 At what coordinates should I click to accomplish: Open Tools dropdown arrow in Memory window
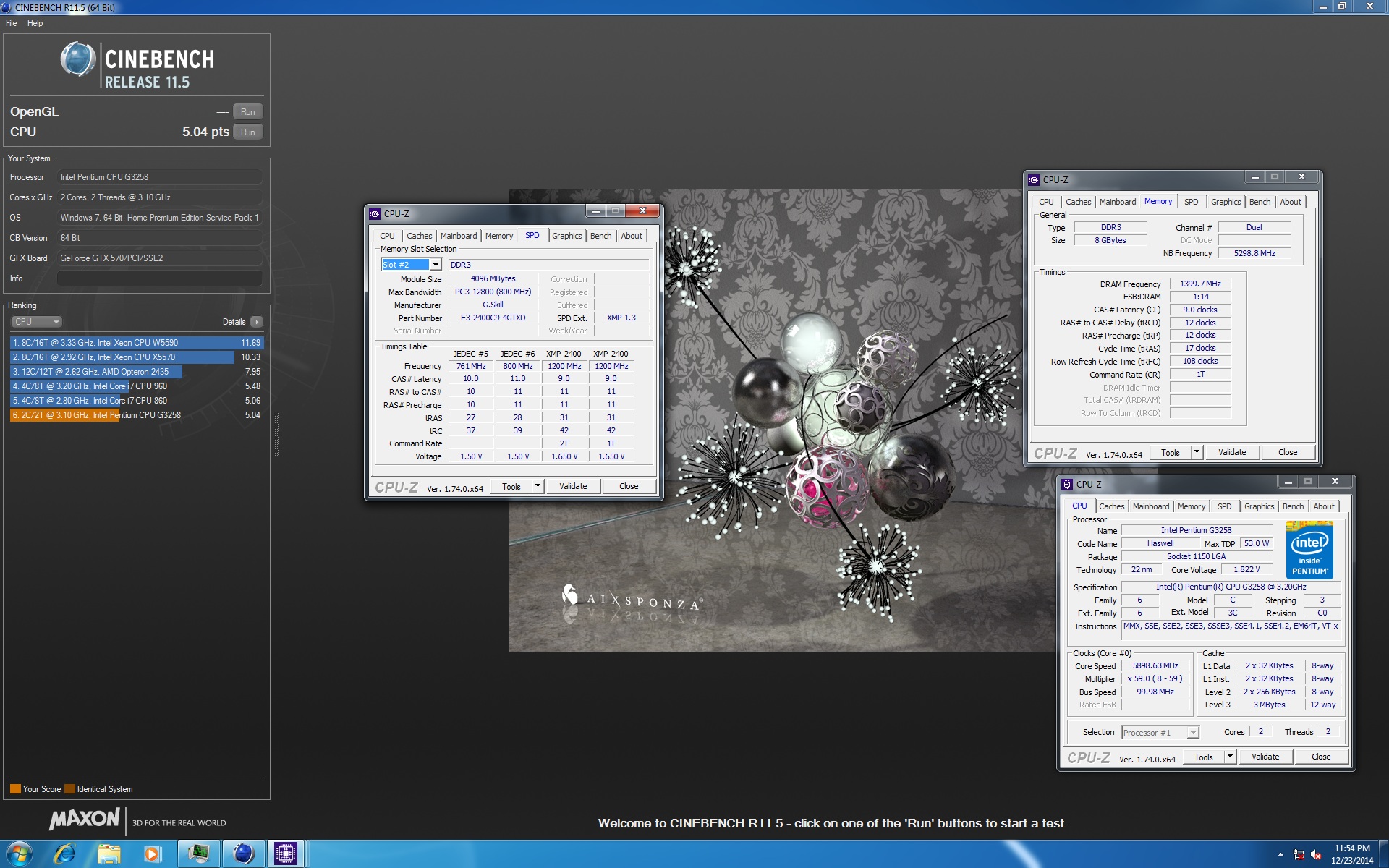1197,453
